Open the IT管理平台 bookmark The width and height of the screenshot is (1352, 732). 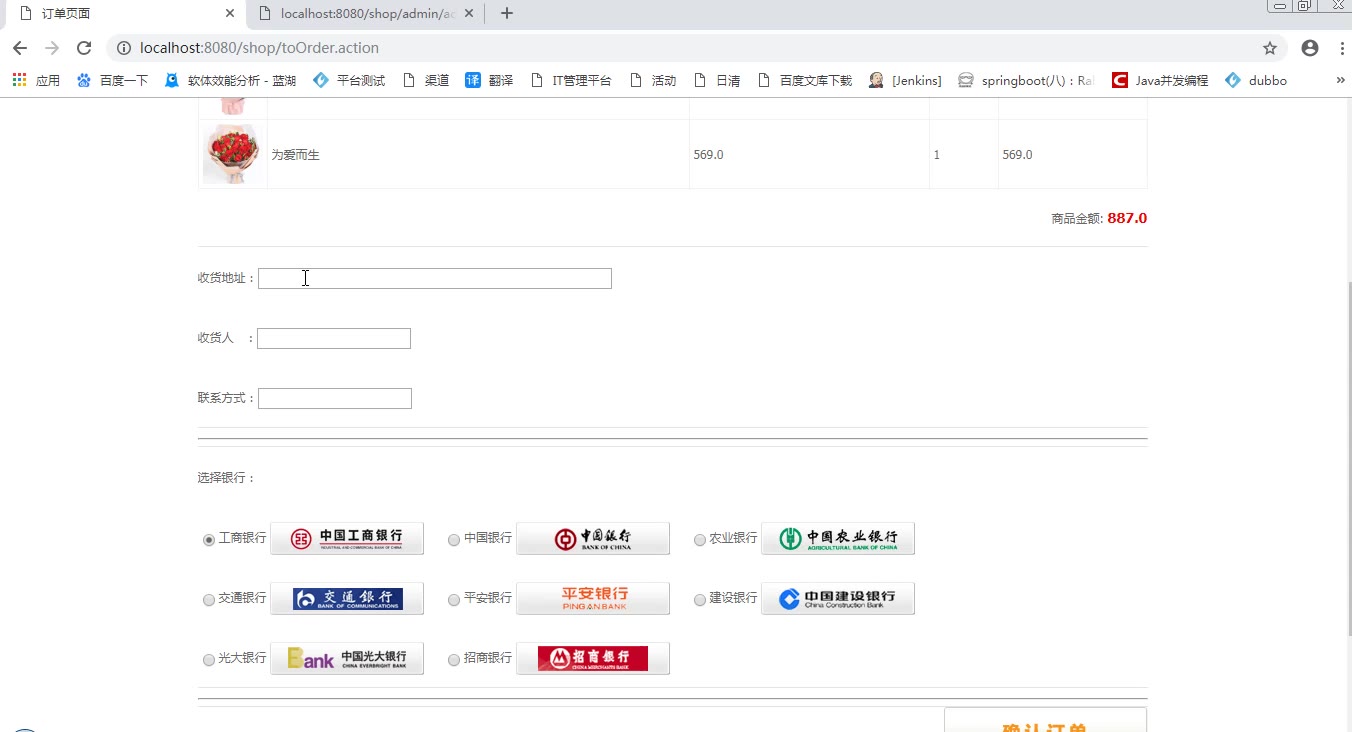[571, 80]
